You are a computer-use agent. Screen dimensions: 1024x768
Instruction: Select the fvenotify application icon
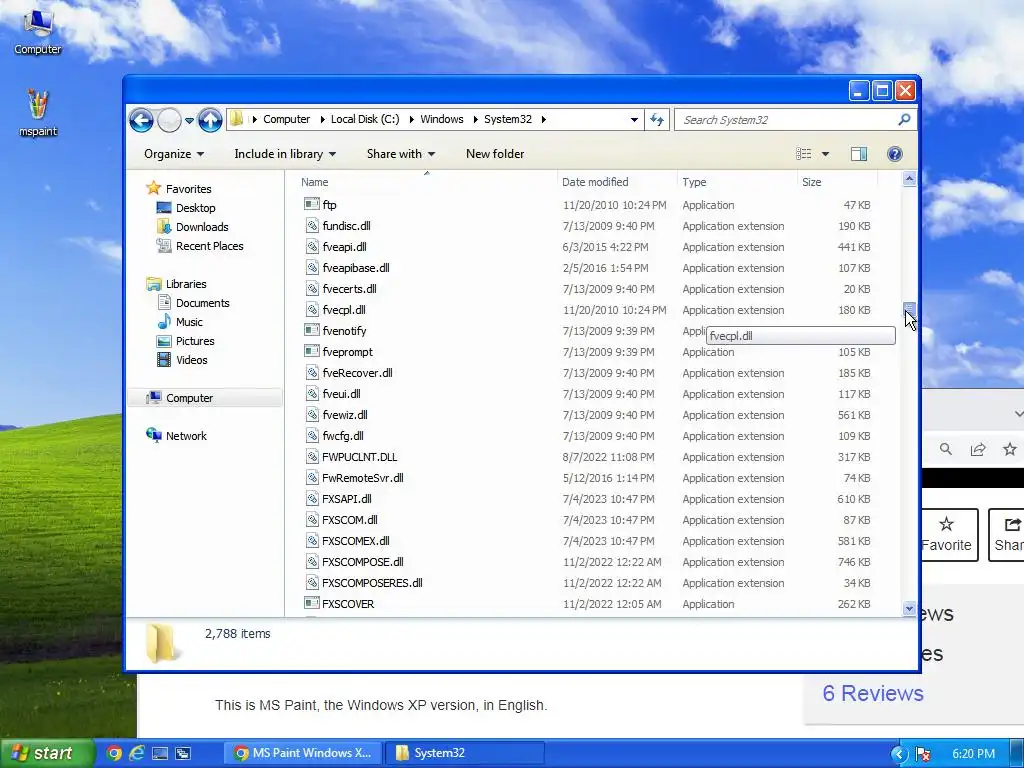click(x=312, y=330)
